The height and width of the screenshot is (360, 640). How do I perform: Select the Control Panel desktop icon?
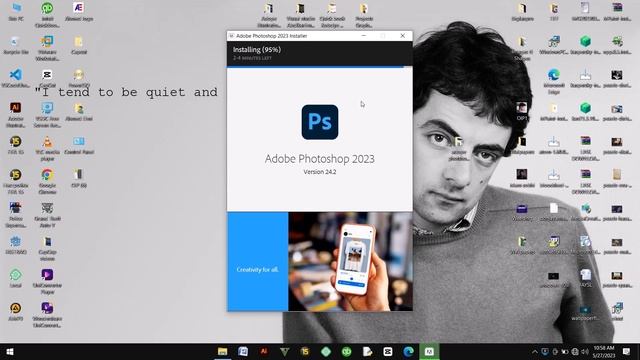(79, 145)
